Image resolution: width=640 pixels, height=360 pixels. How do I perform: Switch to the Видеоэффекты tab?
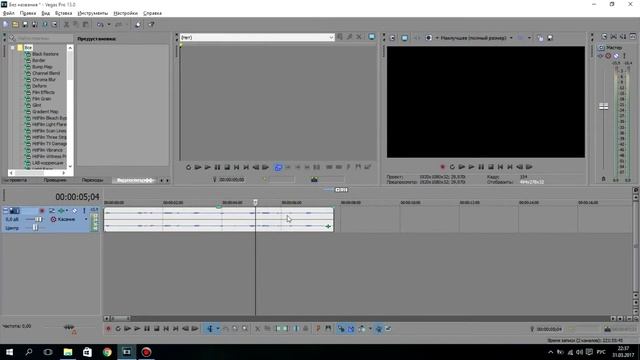135,180
